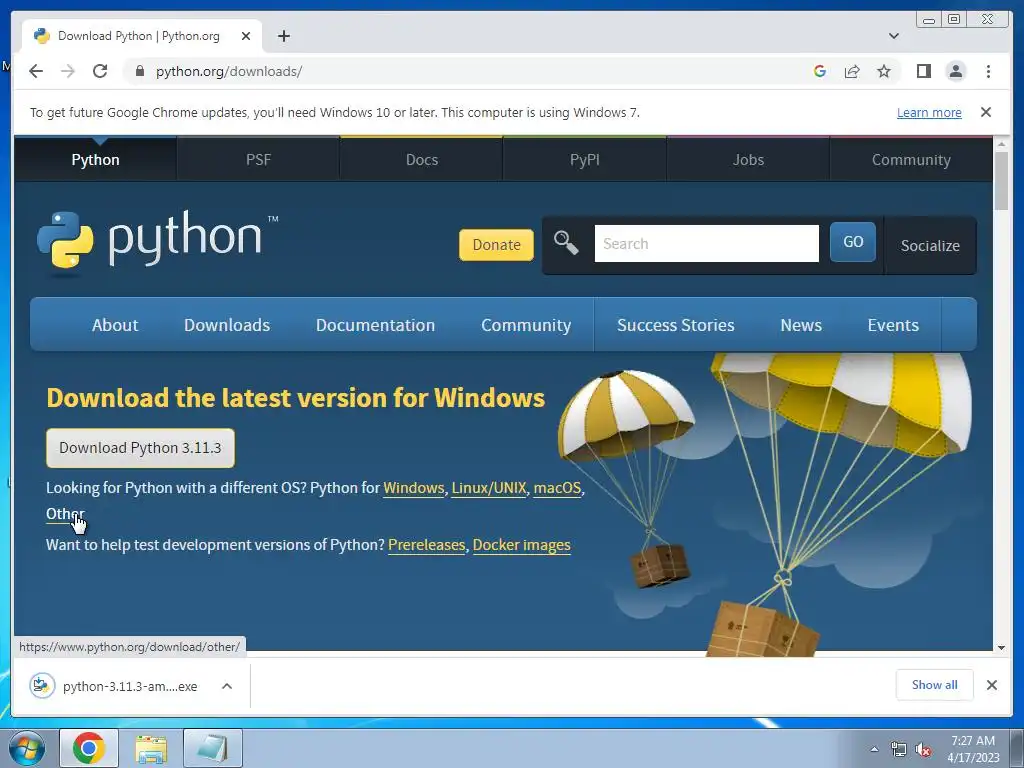This screenshot has width=1024, height=768.
Task: Open the Success Stories menu item
Action: pyautogui.click(x=675, y=325)
